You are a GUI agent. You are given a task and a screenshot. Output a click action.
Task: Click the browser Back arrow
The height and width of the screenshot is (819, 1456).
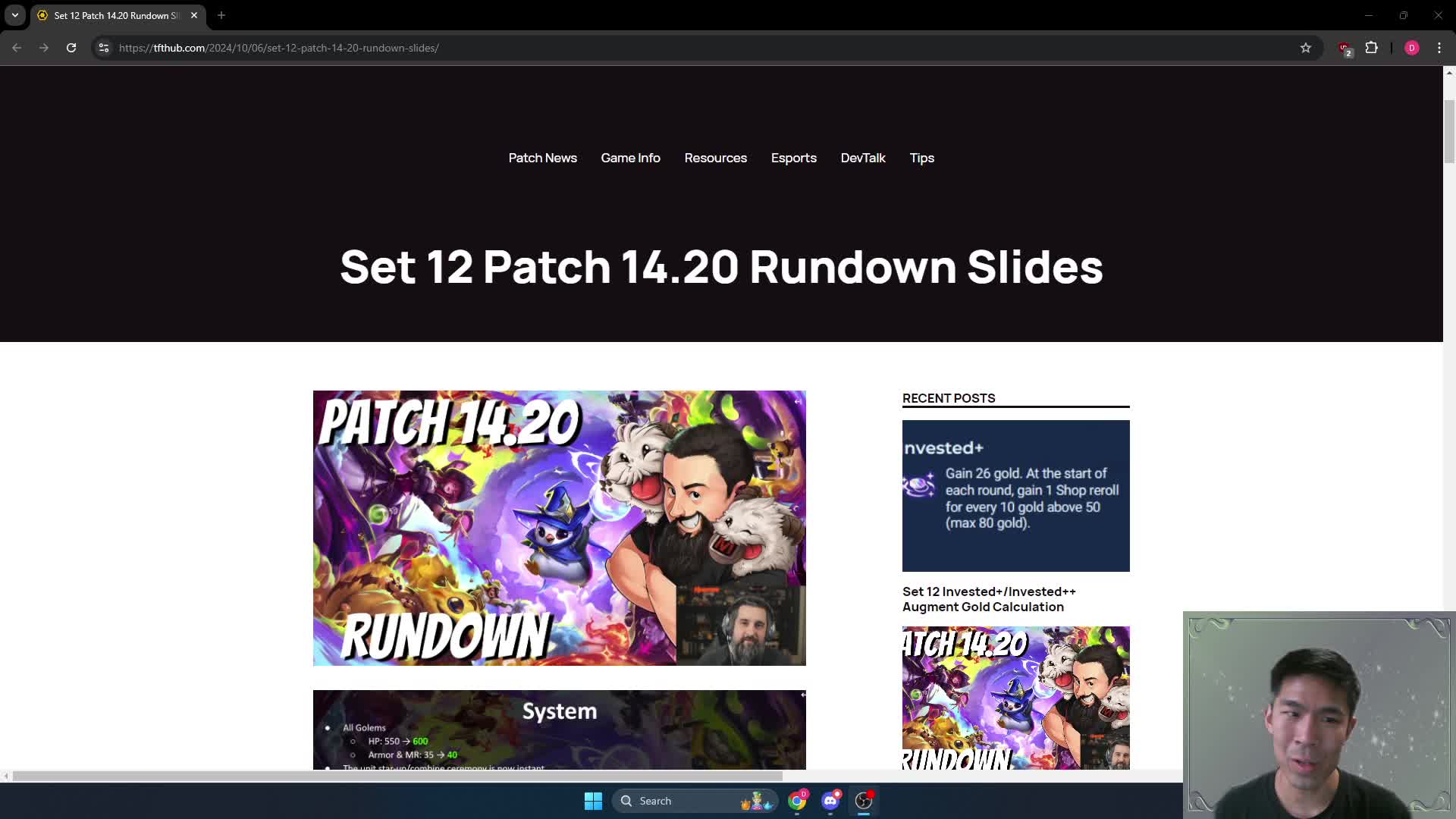(17, 48)
